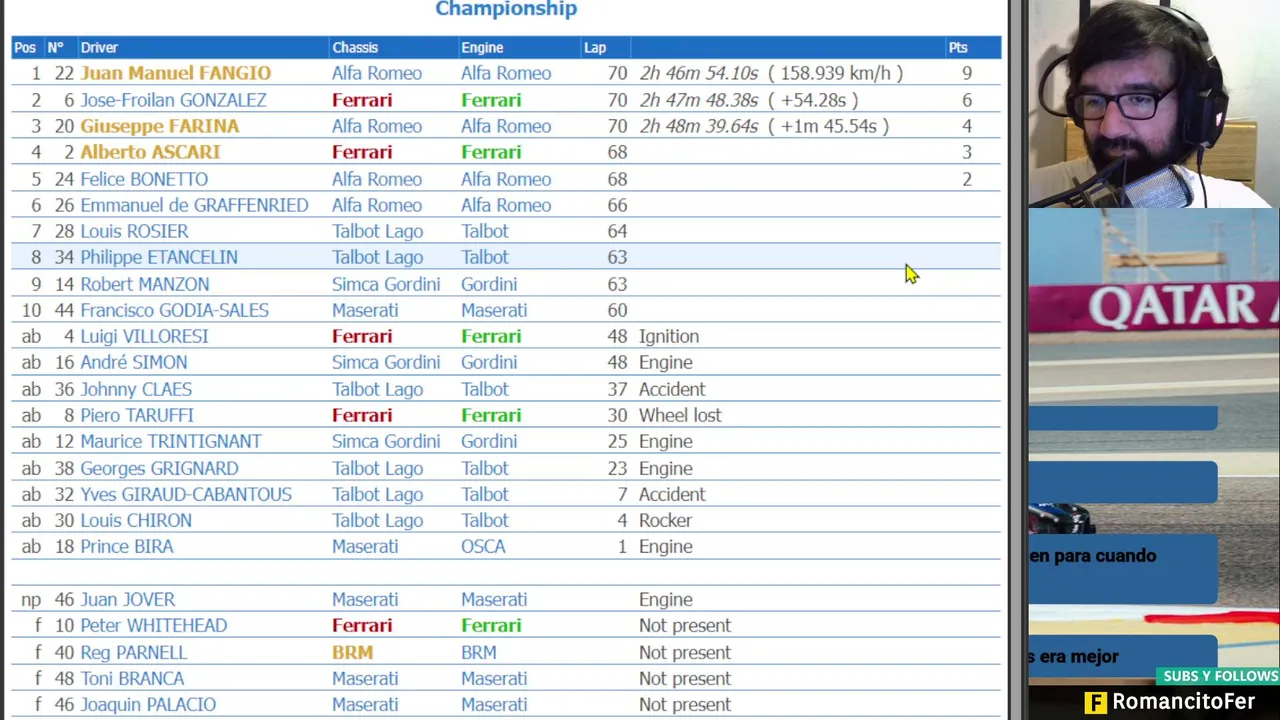Click the streamer webcam thumbnail

tap(1153, 104)
